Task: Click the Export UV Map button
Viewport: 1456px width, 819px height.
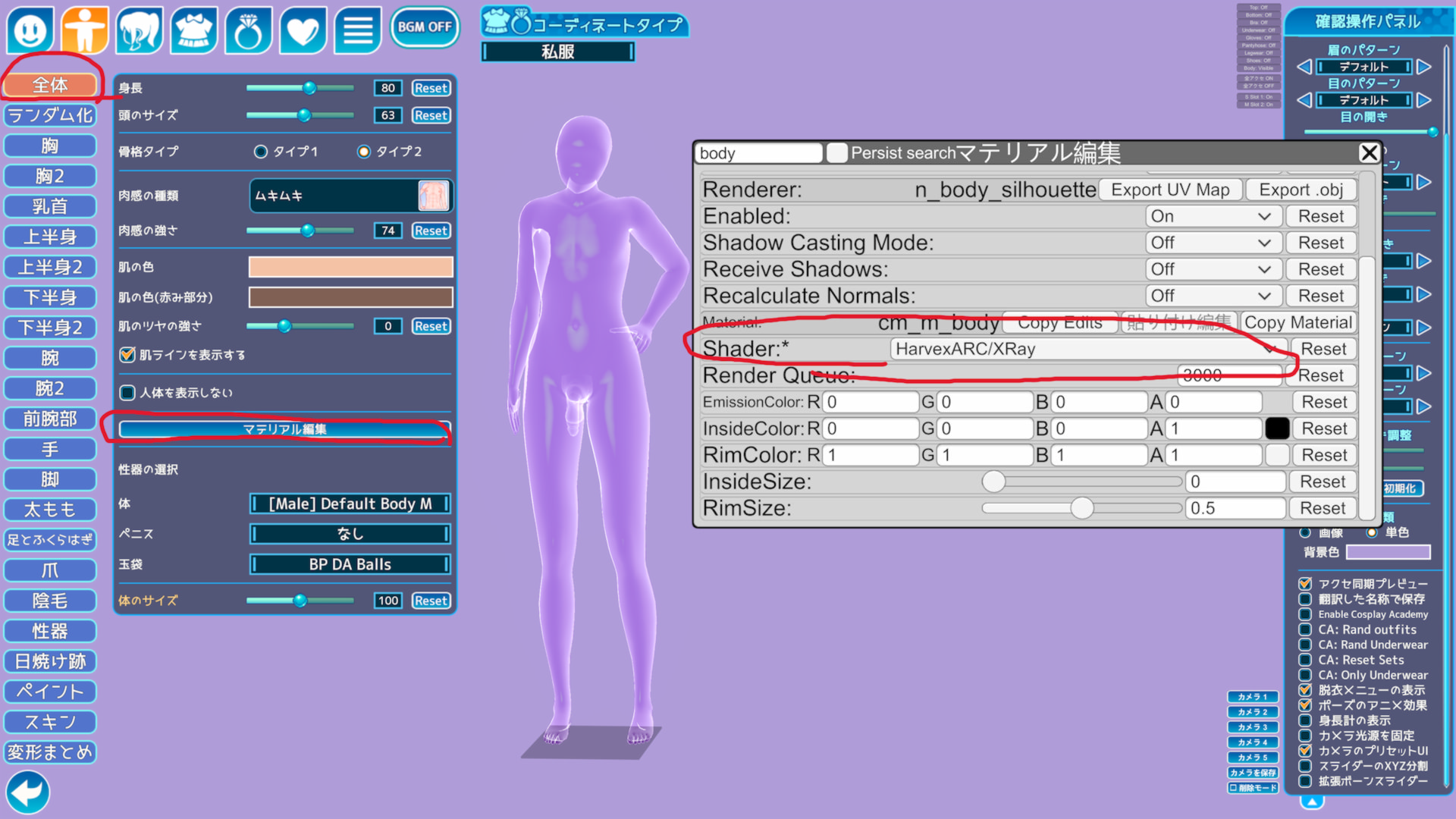Action: [1170, 190]
